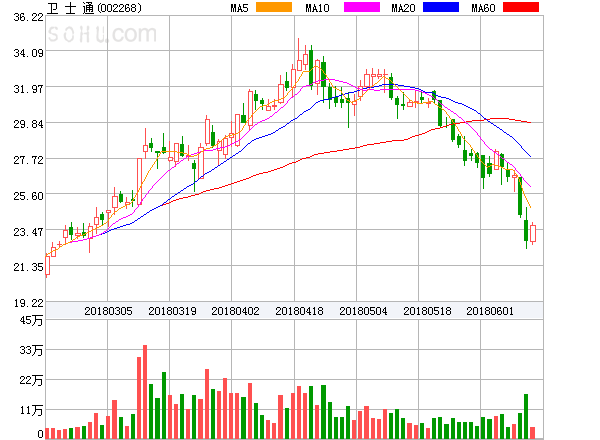Click the last red candlestick on the chart
This screenshot has width=600, height=440.
coord(533,233)
